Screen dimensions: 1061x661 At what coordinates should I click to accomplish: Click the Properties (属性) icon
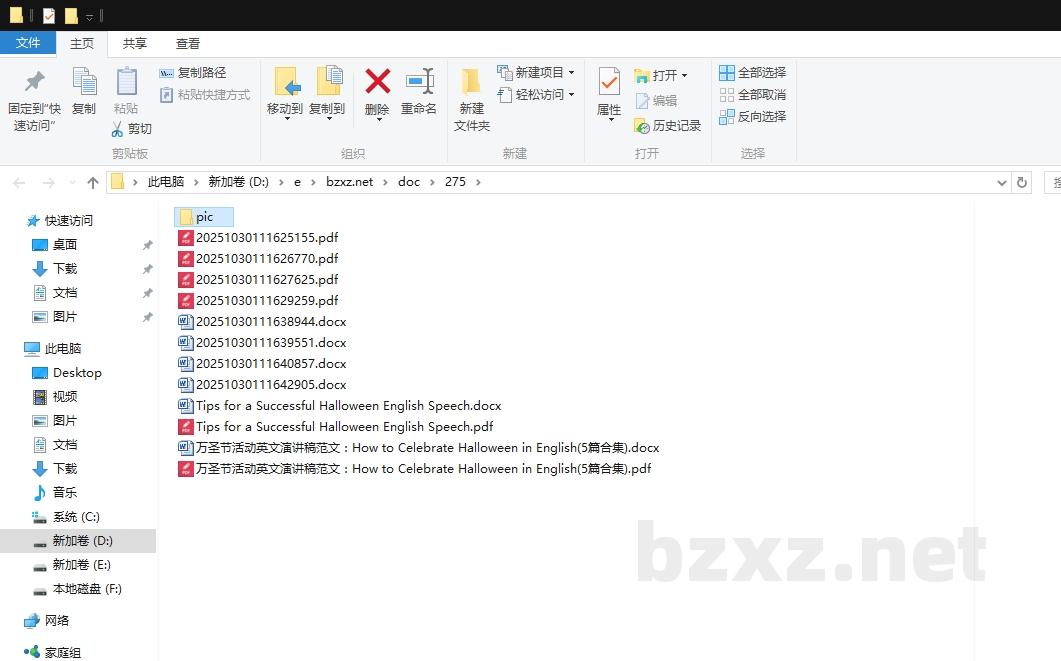(608, 82)
